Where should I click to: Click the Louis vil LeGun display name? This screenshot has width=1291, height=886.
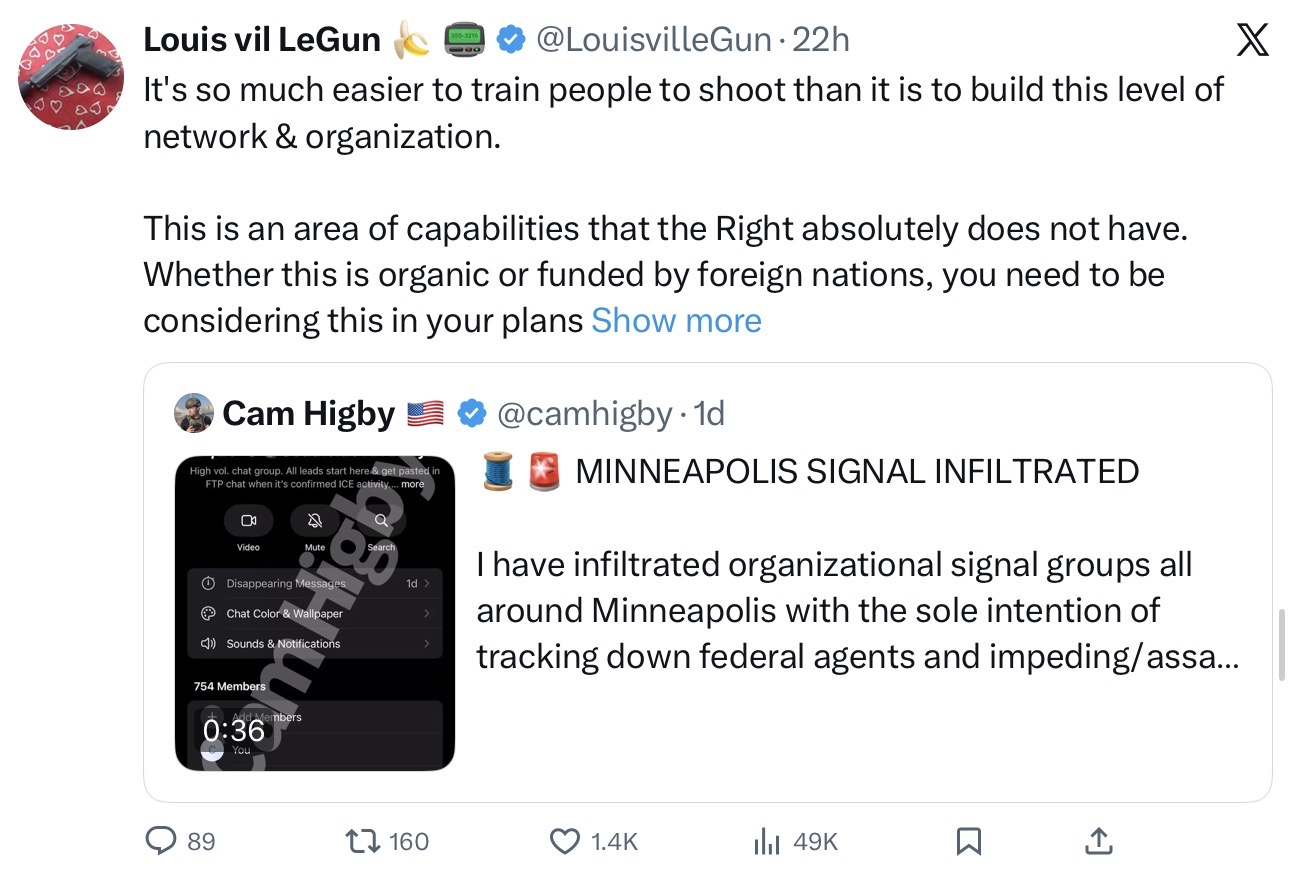click(x=262, y=40)
